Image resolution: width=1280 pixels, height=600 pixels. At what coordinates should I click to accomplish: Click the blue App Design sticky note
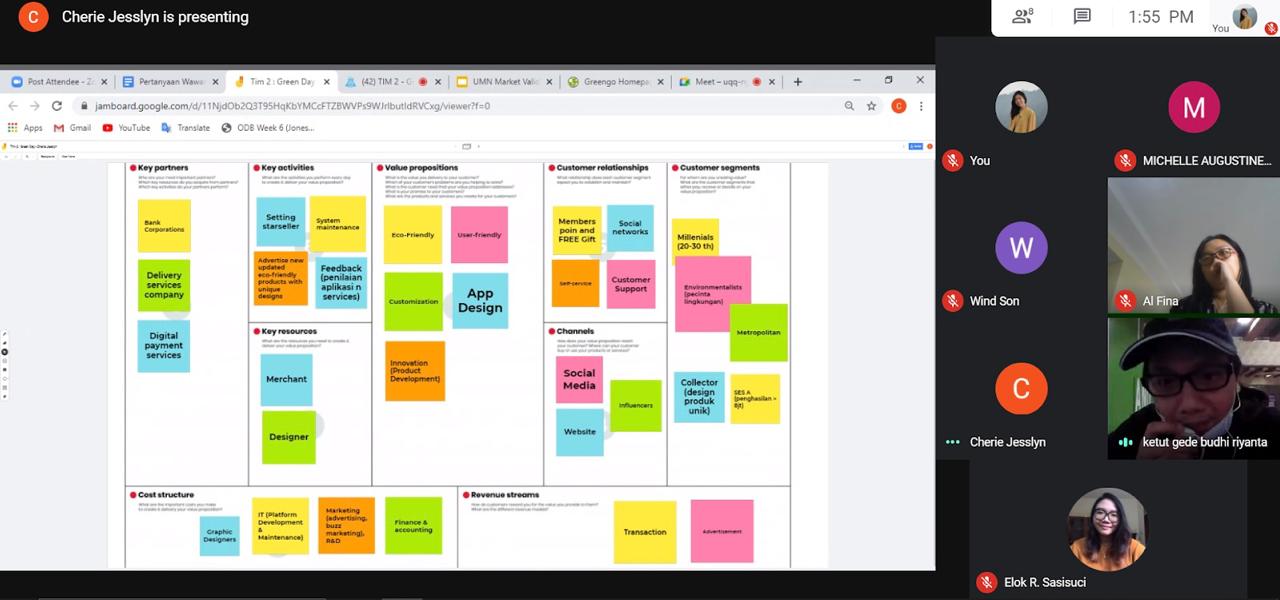tap(480, 300)
